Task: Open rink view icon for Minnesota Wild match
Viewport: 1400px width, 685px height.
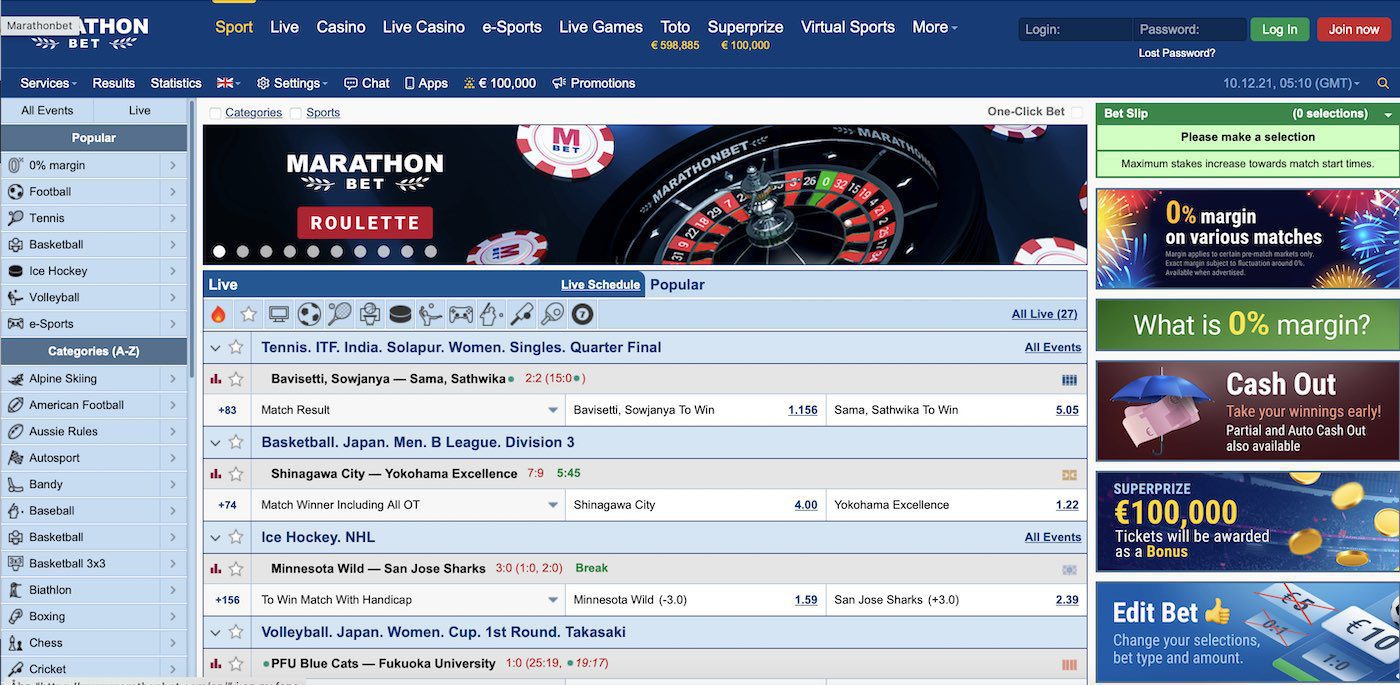Action: 1069,570
